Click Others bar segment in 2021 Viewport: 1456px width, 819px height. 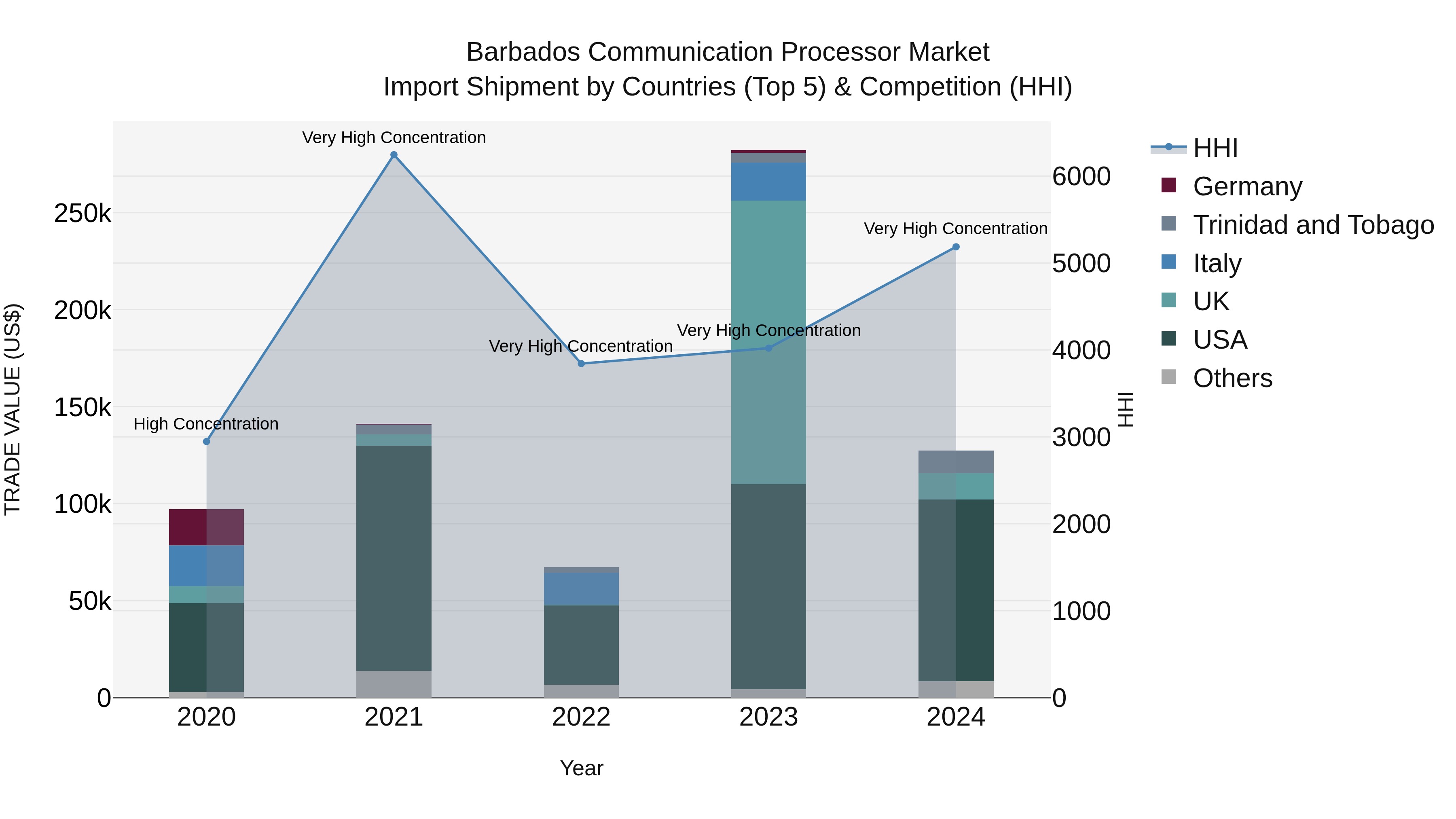tap(394, 684)
